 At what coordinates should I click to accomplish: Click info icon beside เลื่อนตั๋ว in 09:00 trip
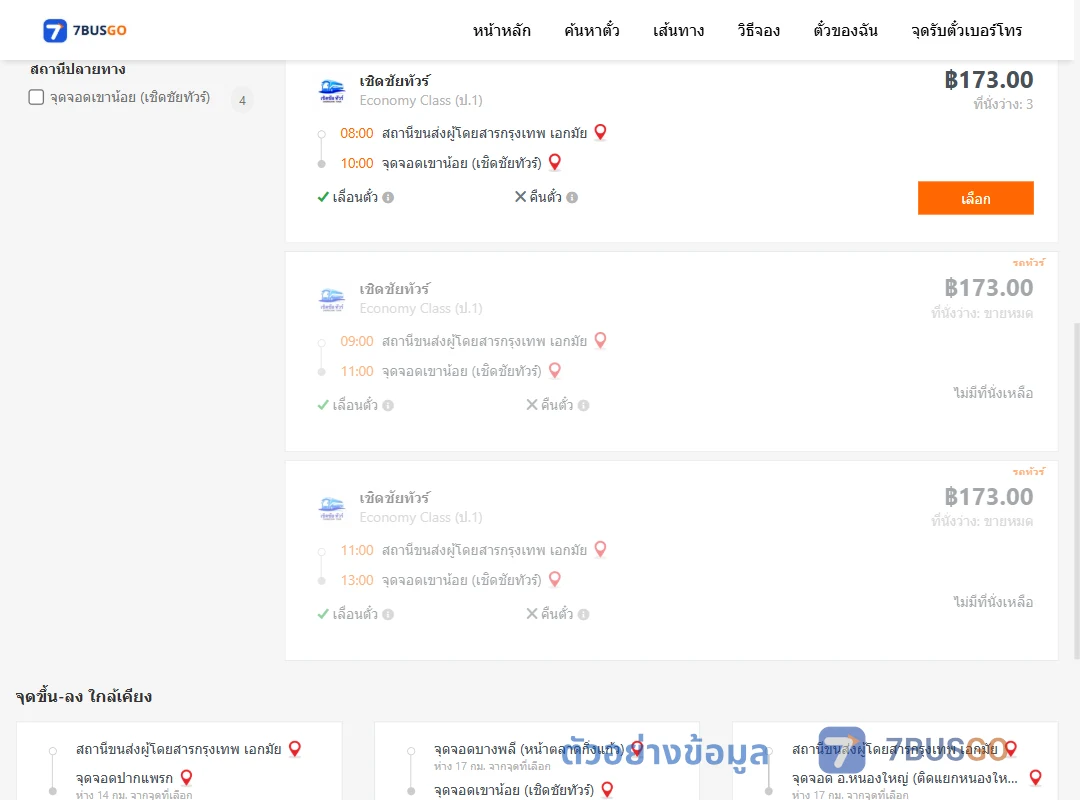[x=388, y=406]
